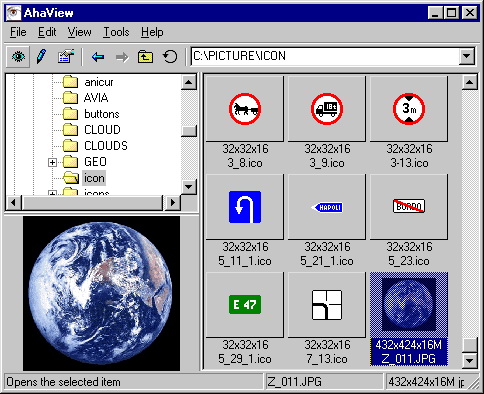
Task: Click the Opens the selected item status text
Action: point(63,382)
